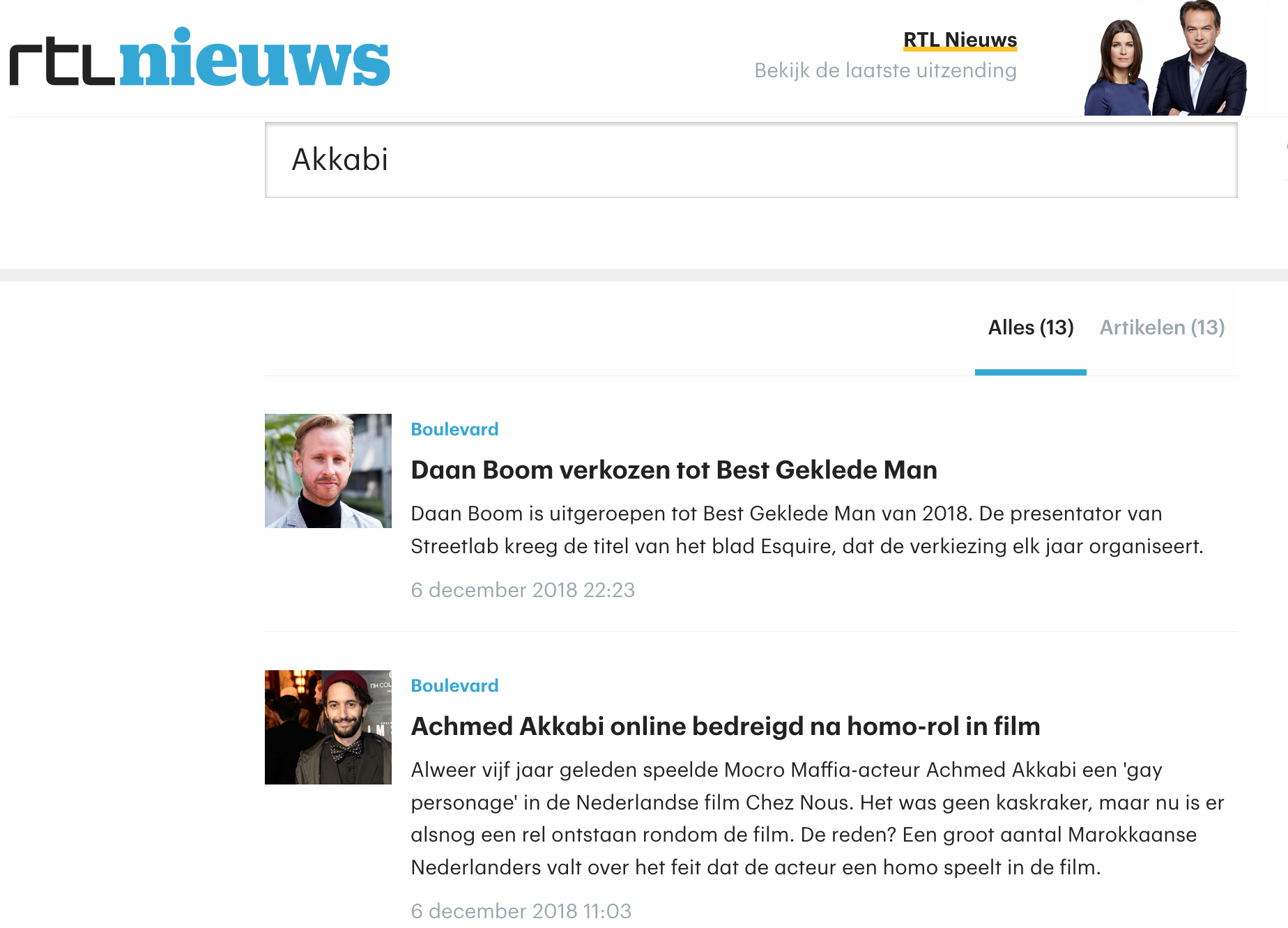Click 'Bekijk de laatste uitzending' text
1288x928 pixels.
(885, 70)
